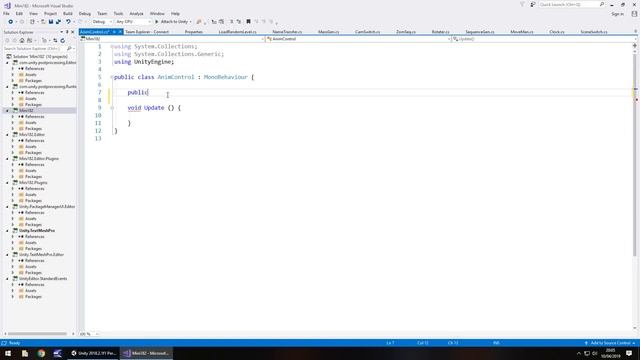Collapse the UnityEditor.StandardEvents project node
This screenshot has width=640, height=360.
pyautogui.click(x=7, y=279)
